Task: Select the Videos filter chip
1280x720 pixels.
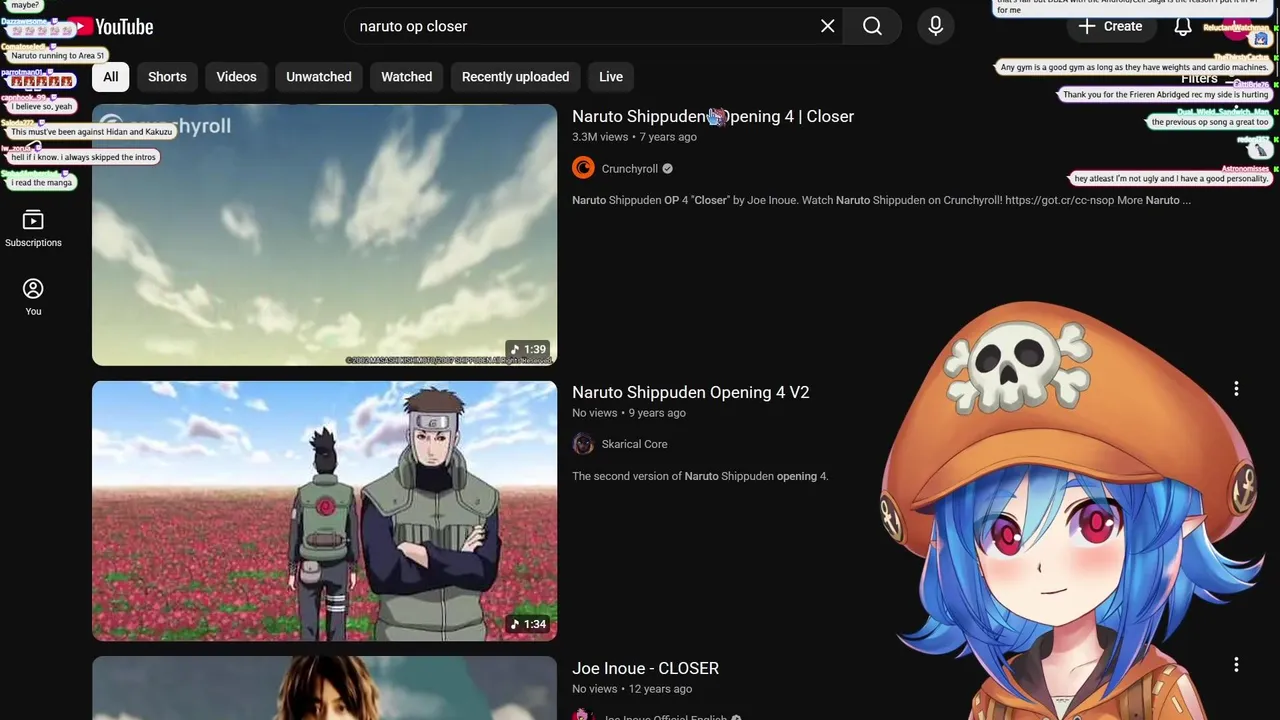Action: pos(236,77)
